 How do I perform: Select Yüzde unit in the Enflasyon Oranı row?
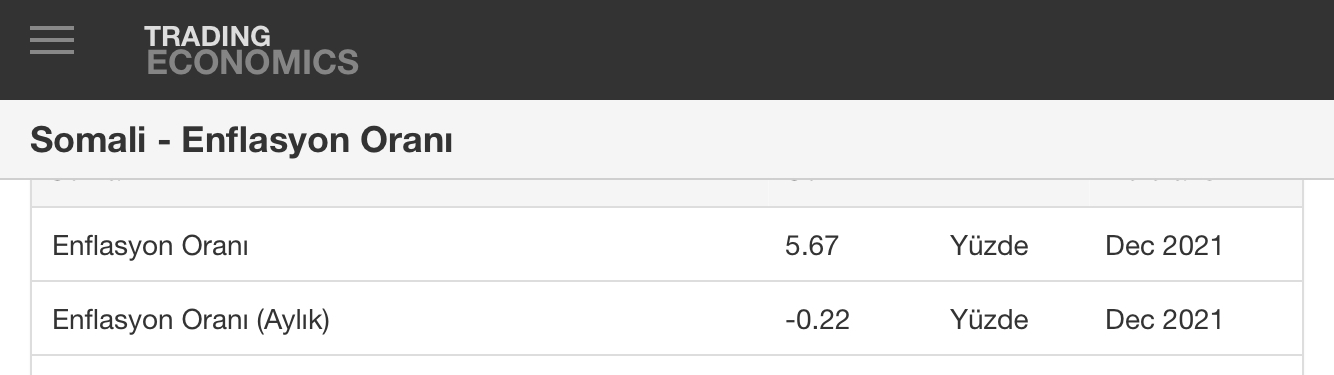989,245
